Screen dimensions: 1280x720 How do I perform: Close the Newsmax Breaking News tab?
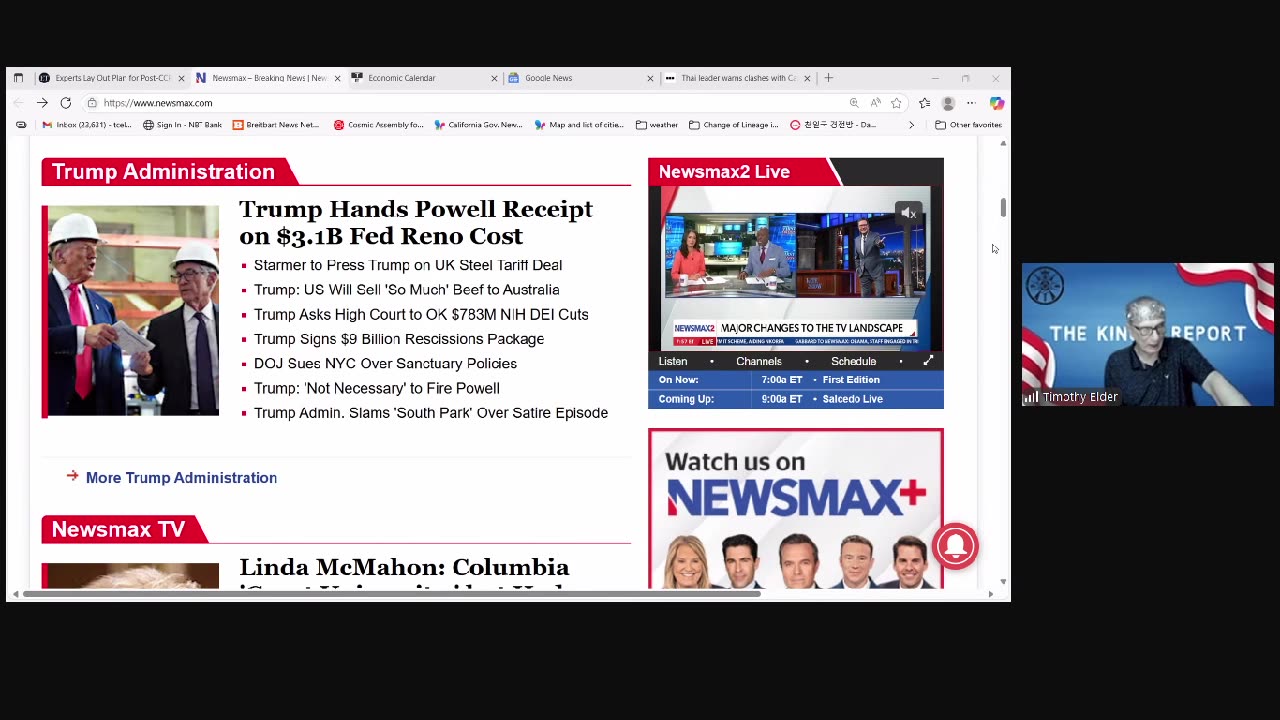[337, 78]
